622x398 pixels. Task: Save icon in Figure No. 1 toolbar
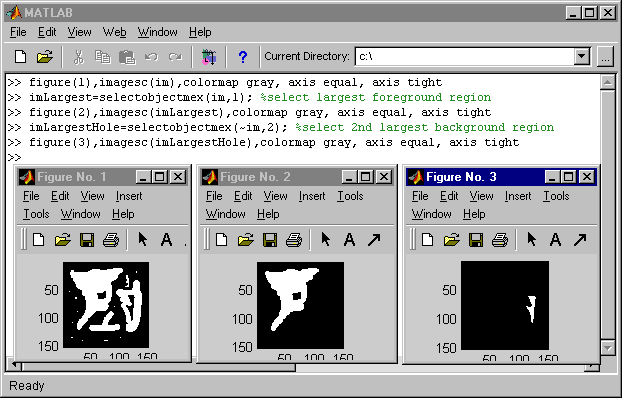[x=87, y=240]
